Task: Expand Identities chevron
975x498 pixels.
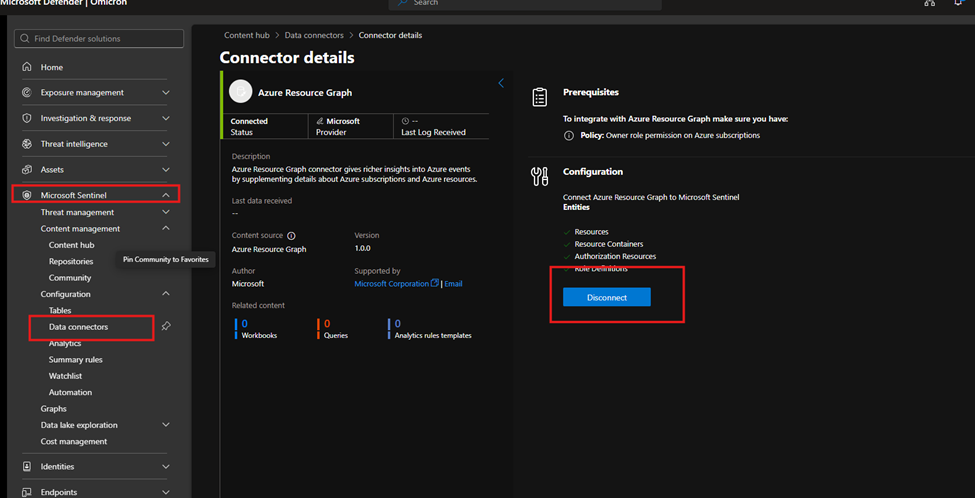Action: [x=165, y=466]
